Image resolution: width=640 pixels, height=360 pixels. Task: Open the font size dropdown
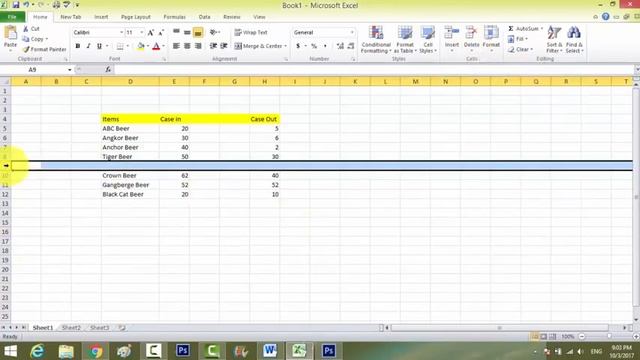click(x=142, y=32)
